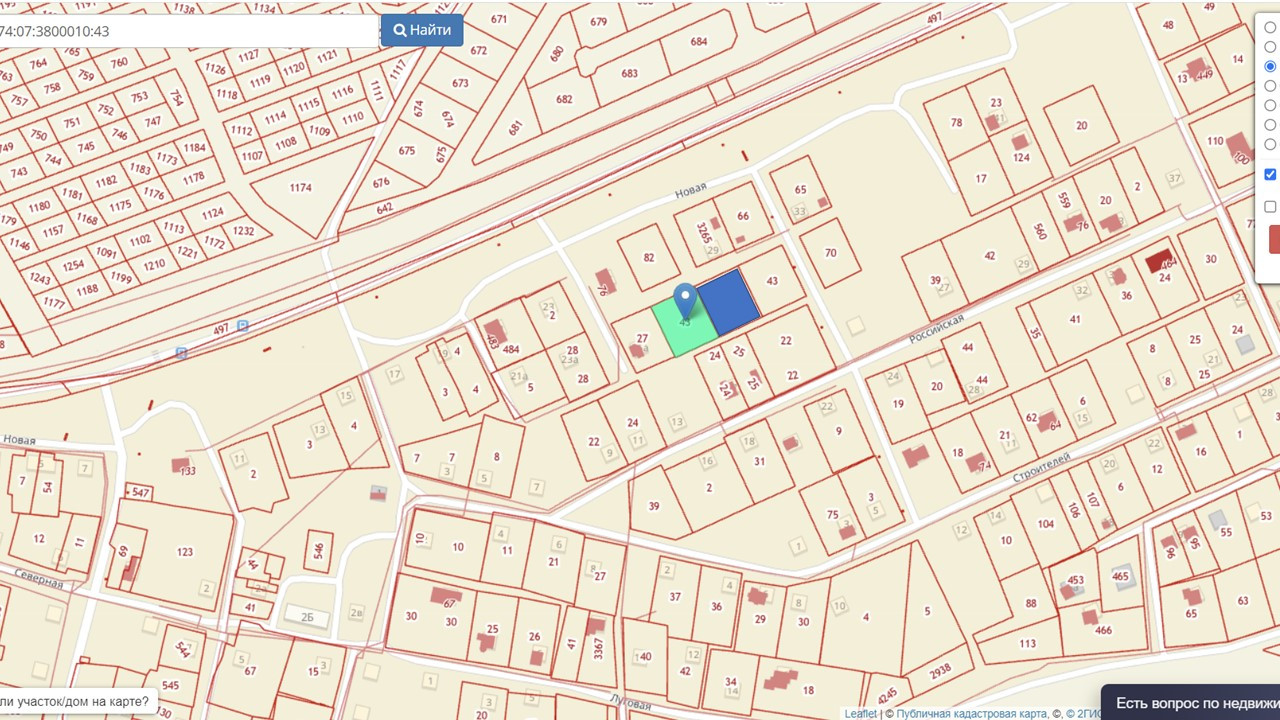Select the blue highlighted parcel
This screenshot has height=720, width=1280.
[x=728, y=302]
